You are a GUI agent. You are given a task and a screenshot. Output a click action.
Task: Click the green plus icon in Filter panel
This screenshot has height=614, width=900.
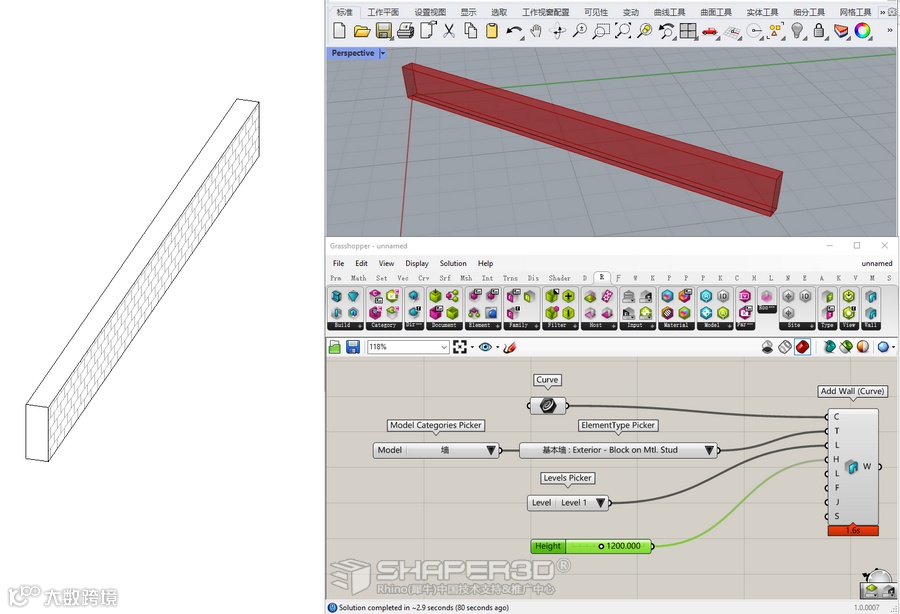pos(568,296)
